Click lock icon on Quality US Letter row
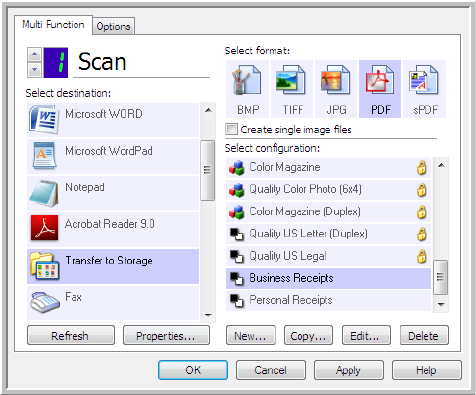Screen dimensions: 476x395 [x=422, y=234]
